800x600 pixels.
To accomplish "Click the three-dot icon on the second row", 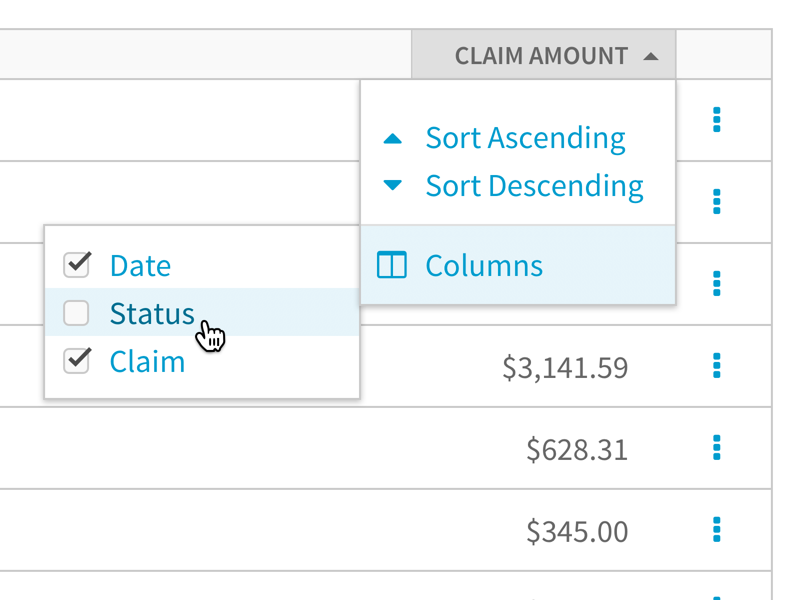I will coord(718,201).
